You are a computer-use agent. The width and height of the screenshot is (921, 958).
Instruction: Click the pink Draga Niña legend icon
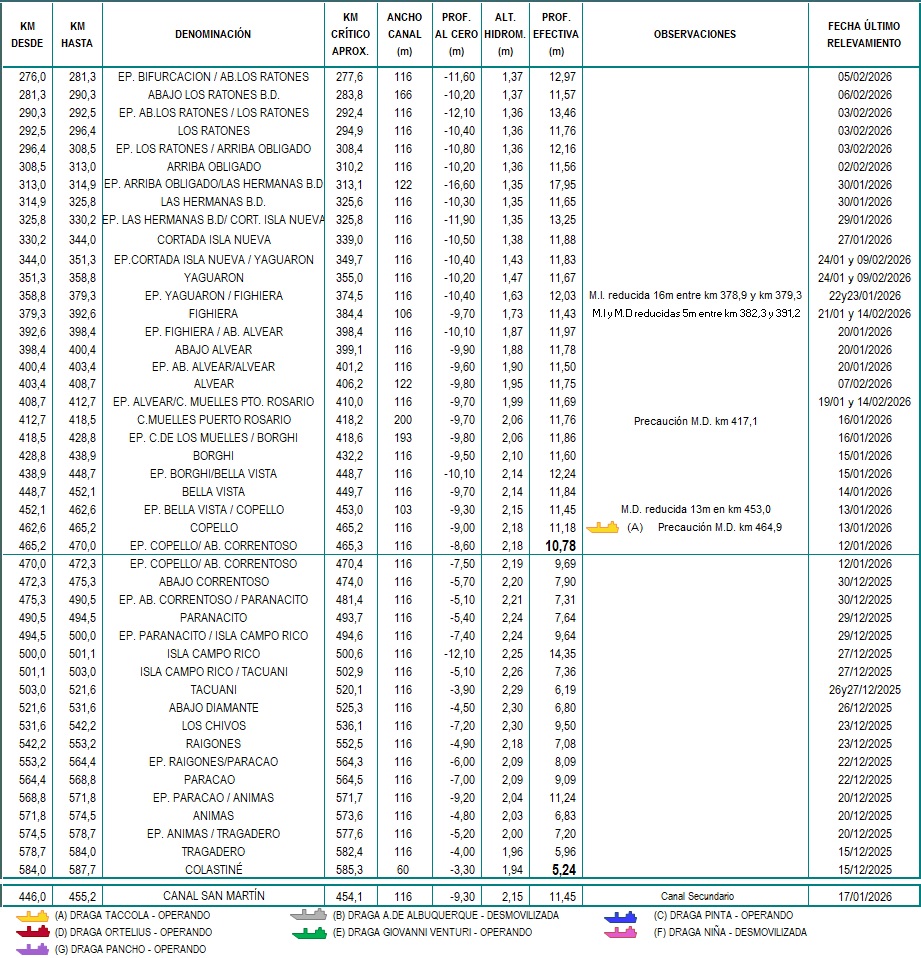[621, 932]
